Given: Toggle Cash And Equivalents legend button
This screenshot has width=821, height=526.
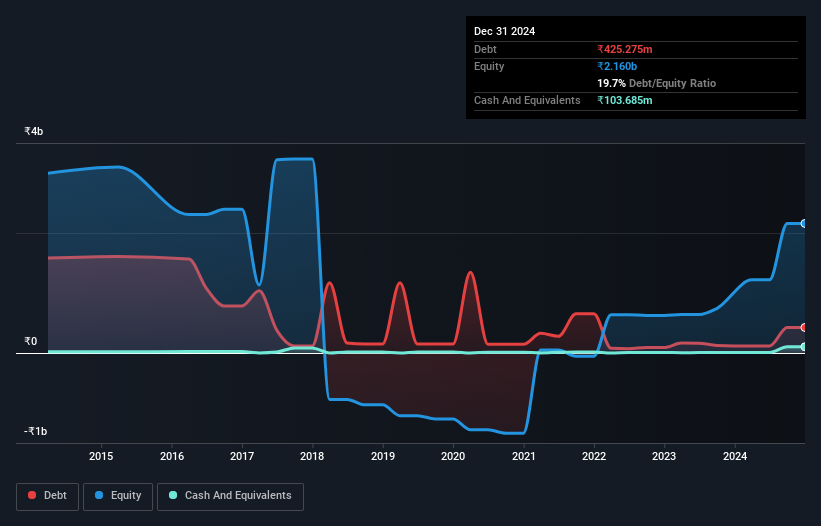Looking at the screenshot, I should coord(230,496).
